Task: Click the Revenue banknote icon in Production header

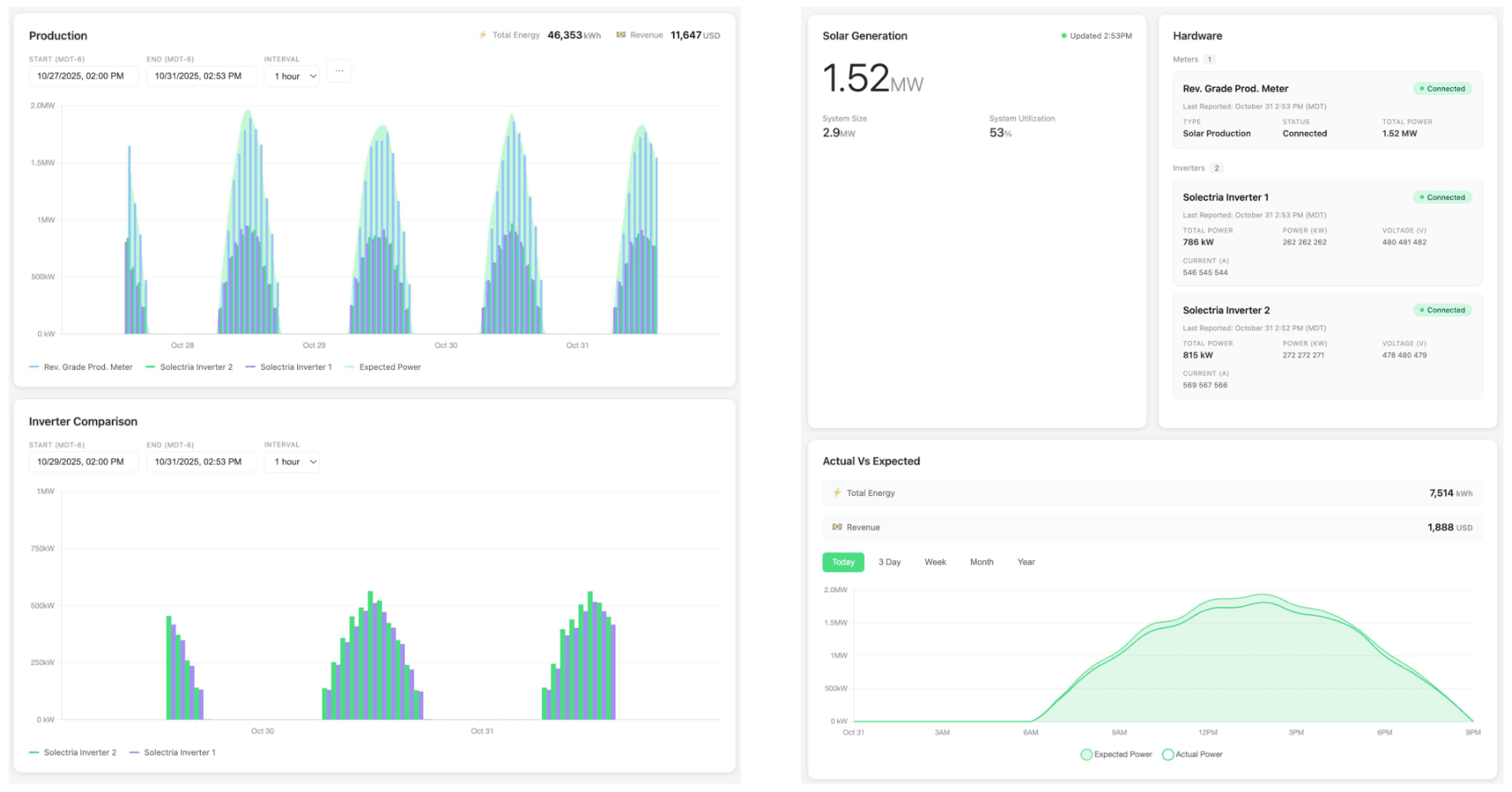Action: 621,35
